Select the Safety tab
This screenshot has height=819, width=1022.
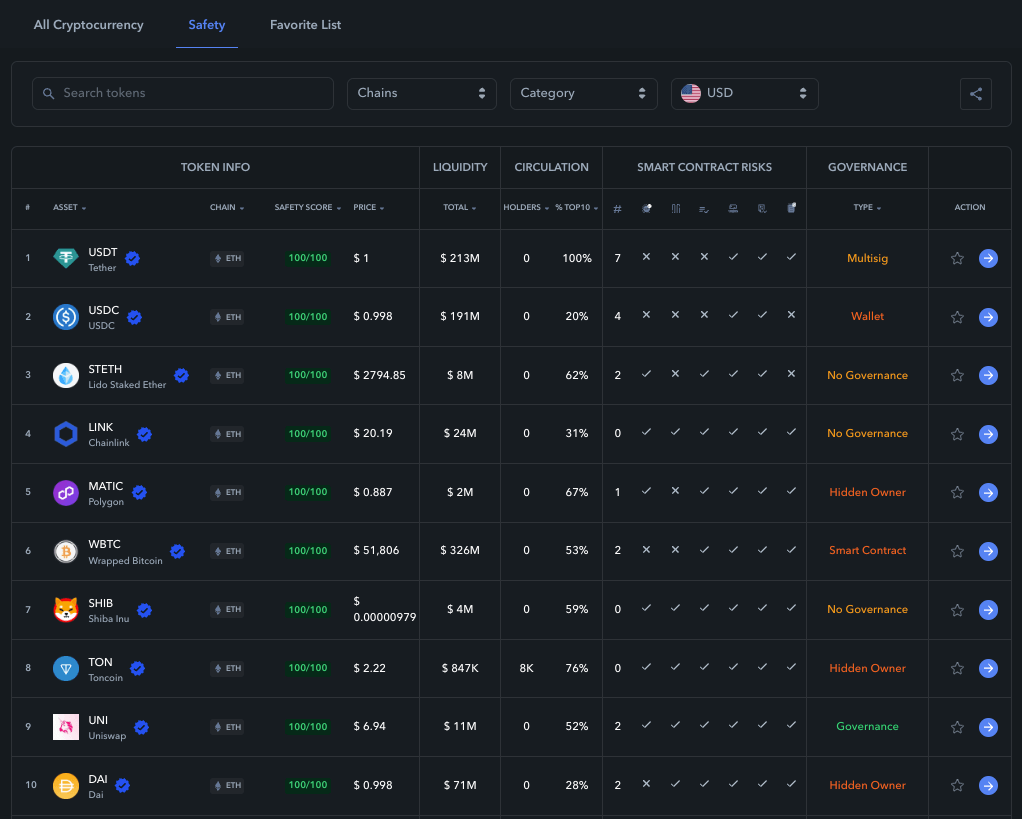[x=207, y=25]
